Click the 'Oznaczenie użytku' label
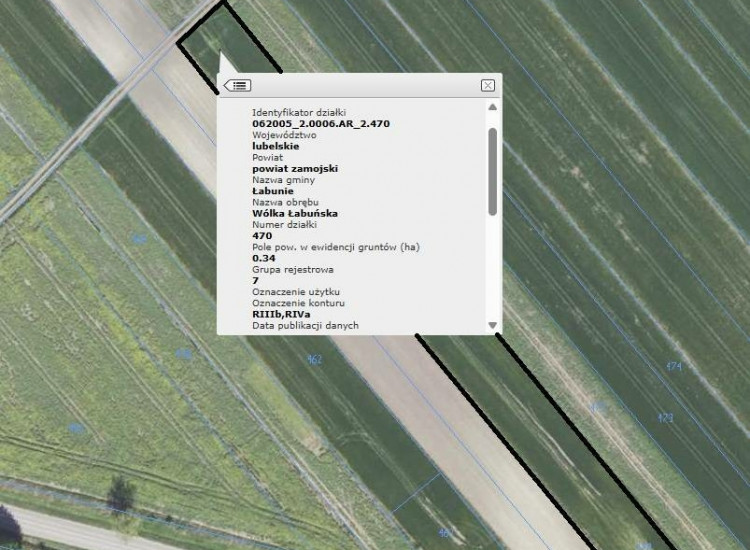Screen dimensions: 750x550 (x=296, y=292)
